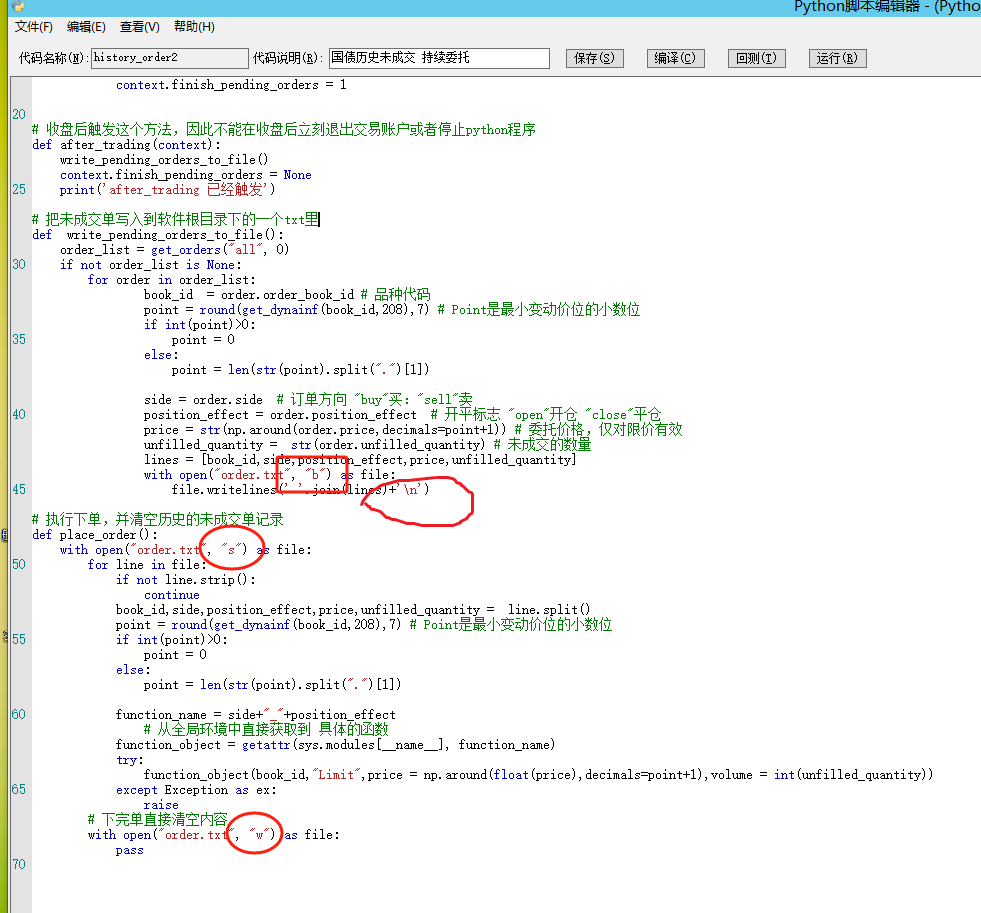The height and width of the screenshot is (913, 981).
Task: Click the line 'for order in order_list:'
Action: point(171,280)
